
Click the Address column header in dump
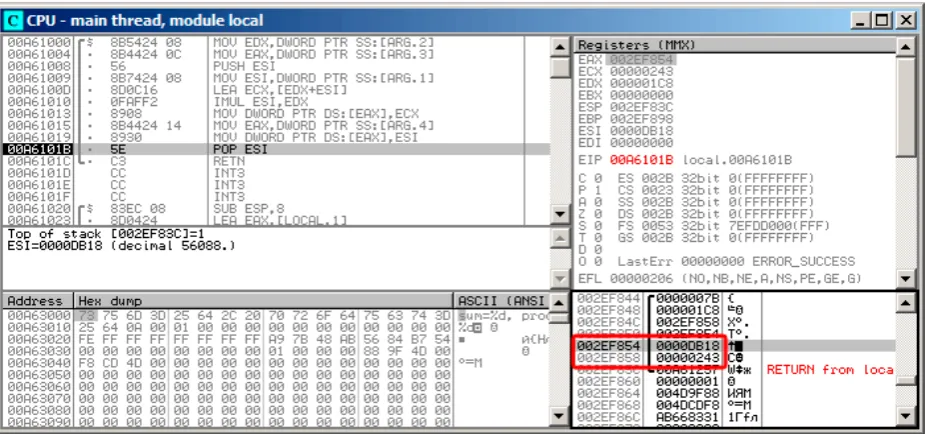click(x=38, y=301)
